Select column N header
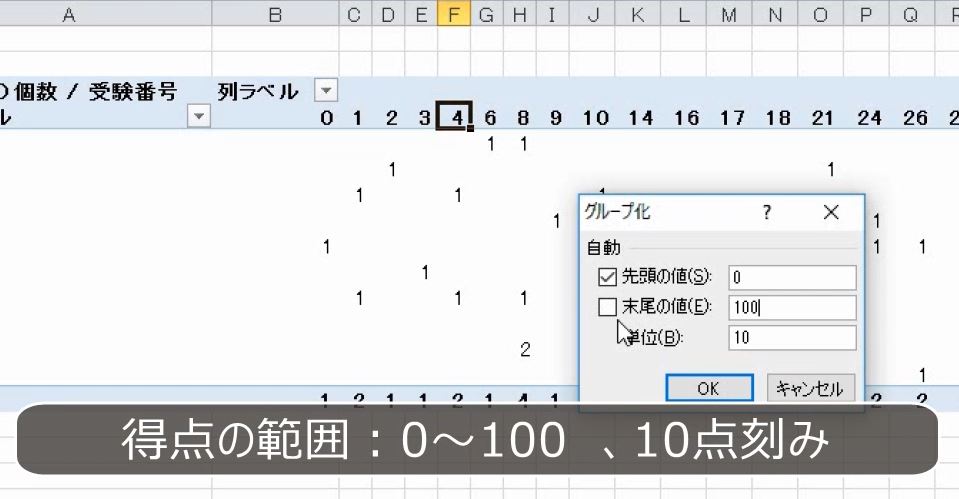The width and height of the screenshot is (959, 499). point(775,14)
